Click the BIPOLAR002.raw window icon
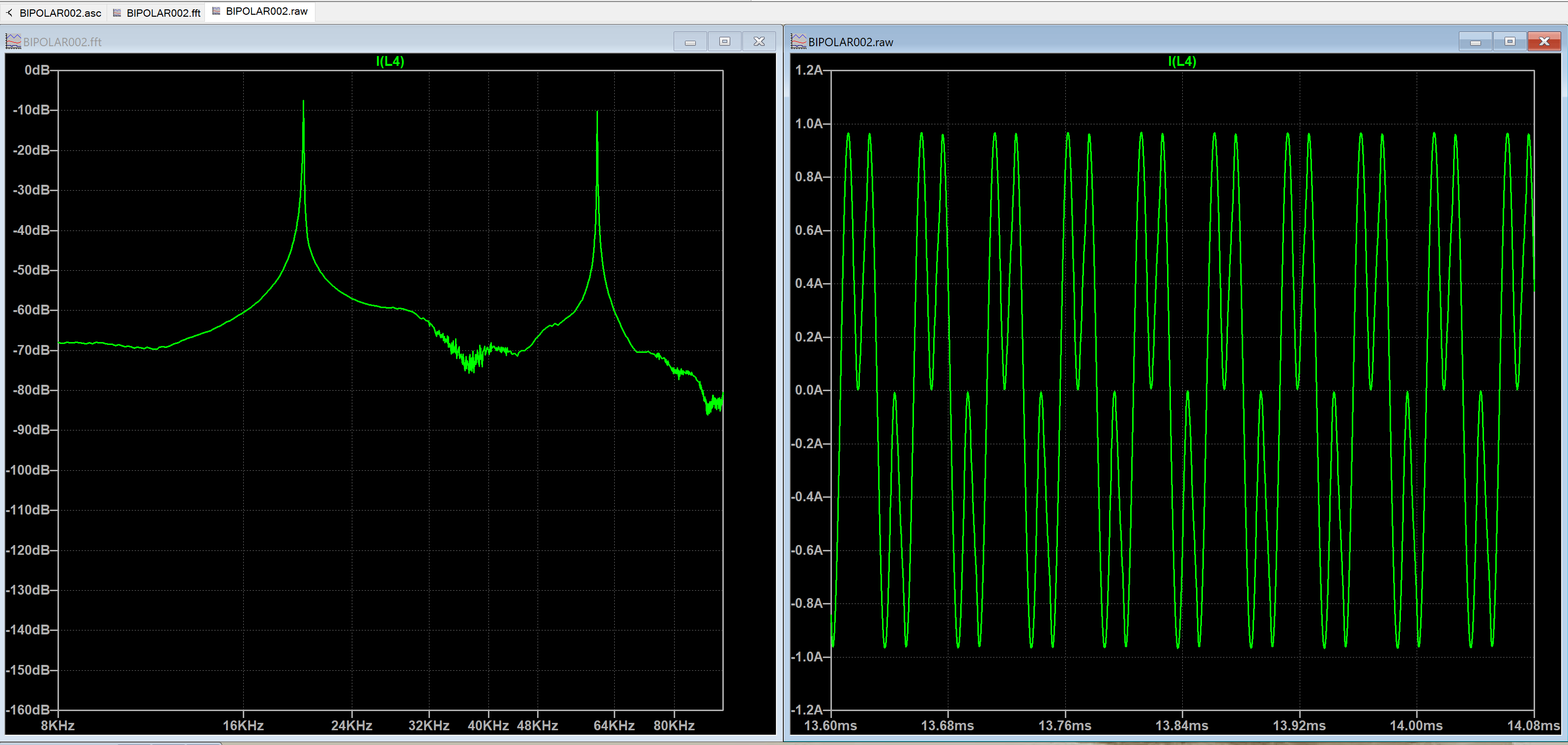1568x745 pixels. [x=798, y=41]
